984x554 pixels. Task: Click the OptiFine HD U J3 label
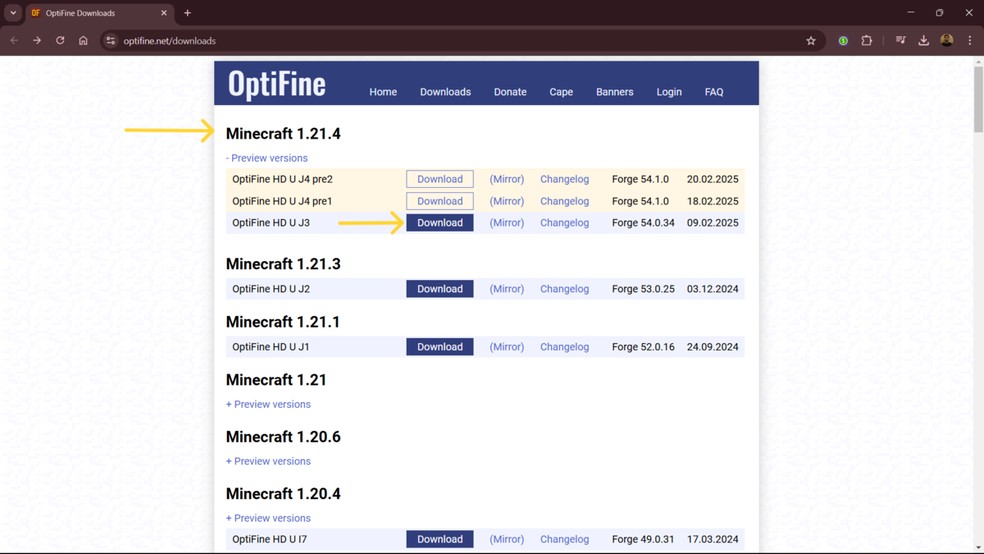270,223
